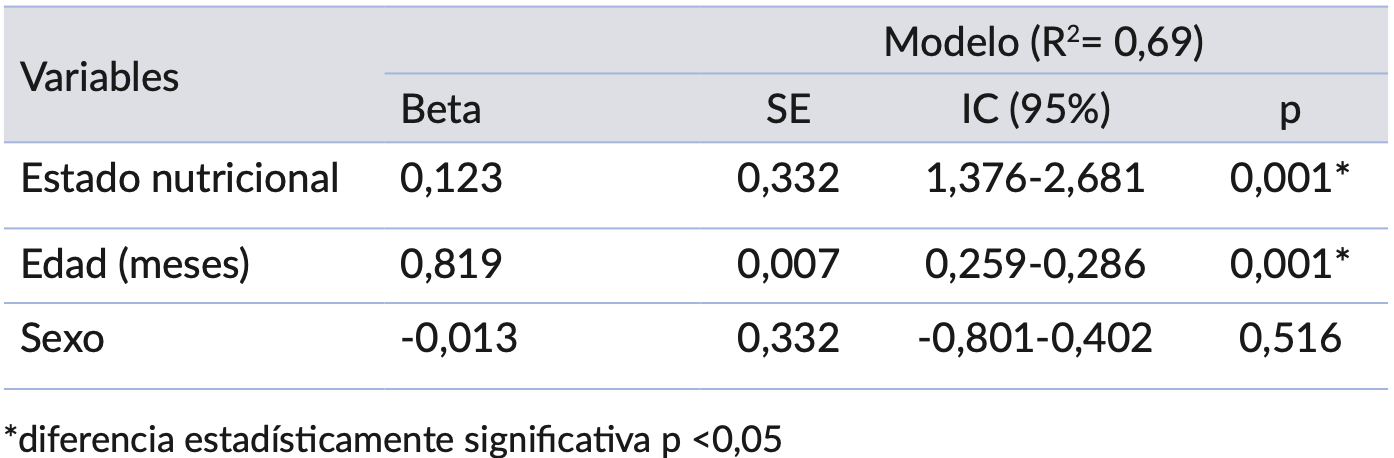Select the interval 1,376-2,681
The height and width of the screenshot is (458, 1394).
coord(1036,179)
